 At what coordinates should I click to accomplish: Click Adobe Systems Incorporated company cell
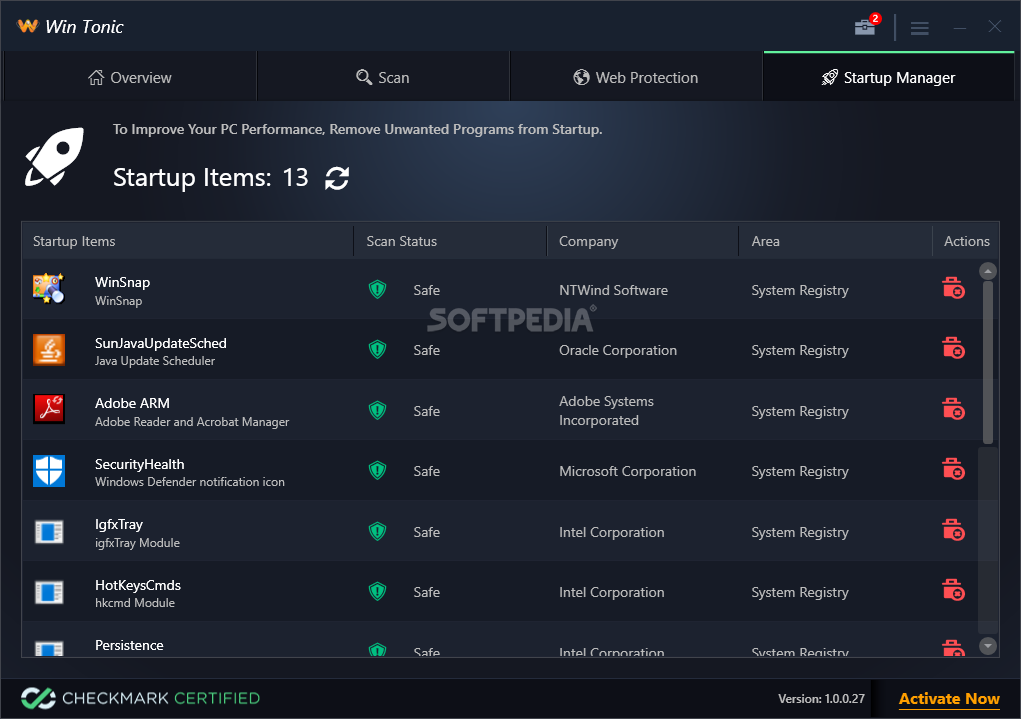point(606,411)
